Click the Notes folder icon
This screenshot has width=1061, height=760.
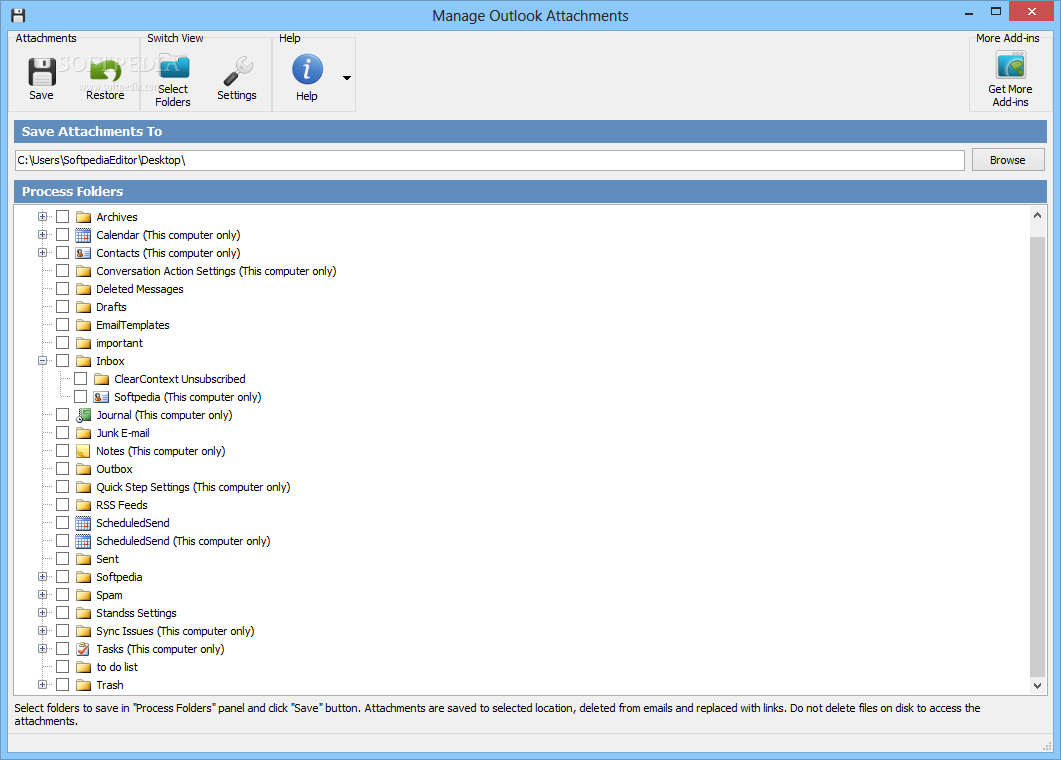point(83,451)
